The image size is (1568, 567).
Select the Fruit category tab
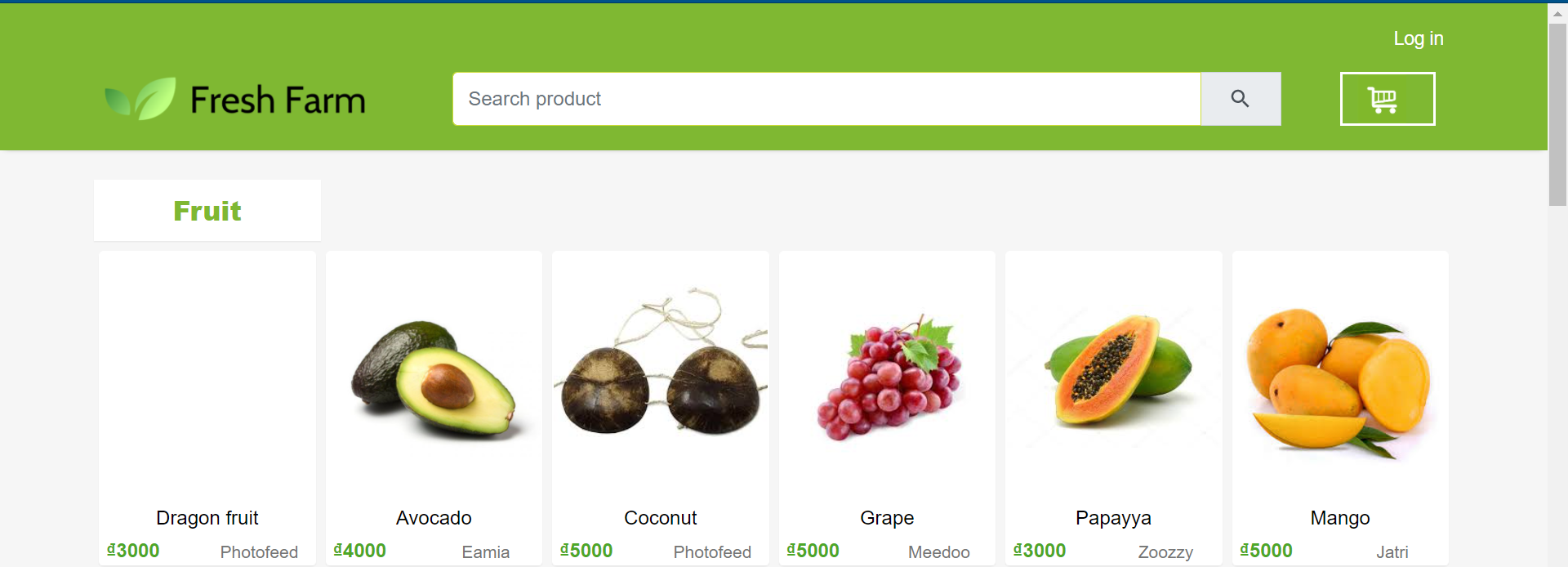point(207,211)
